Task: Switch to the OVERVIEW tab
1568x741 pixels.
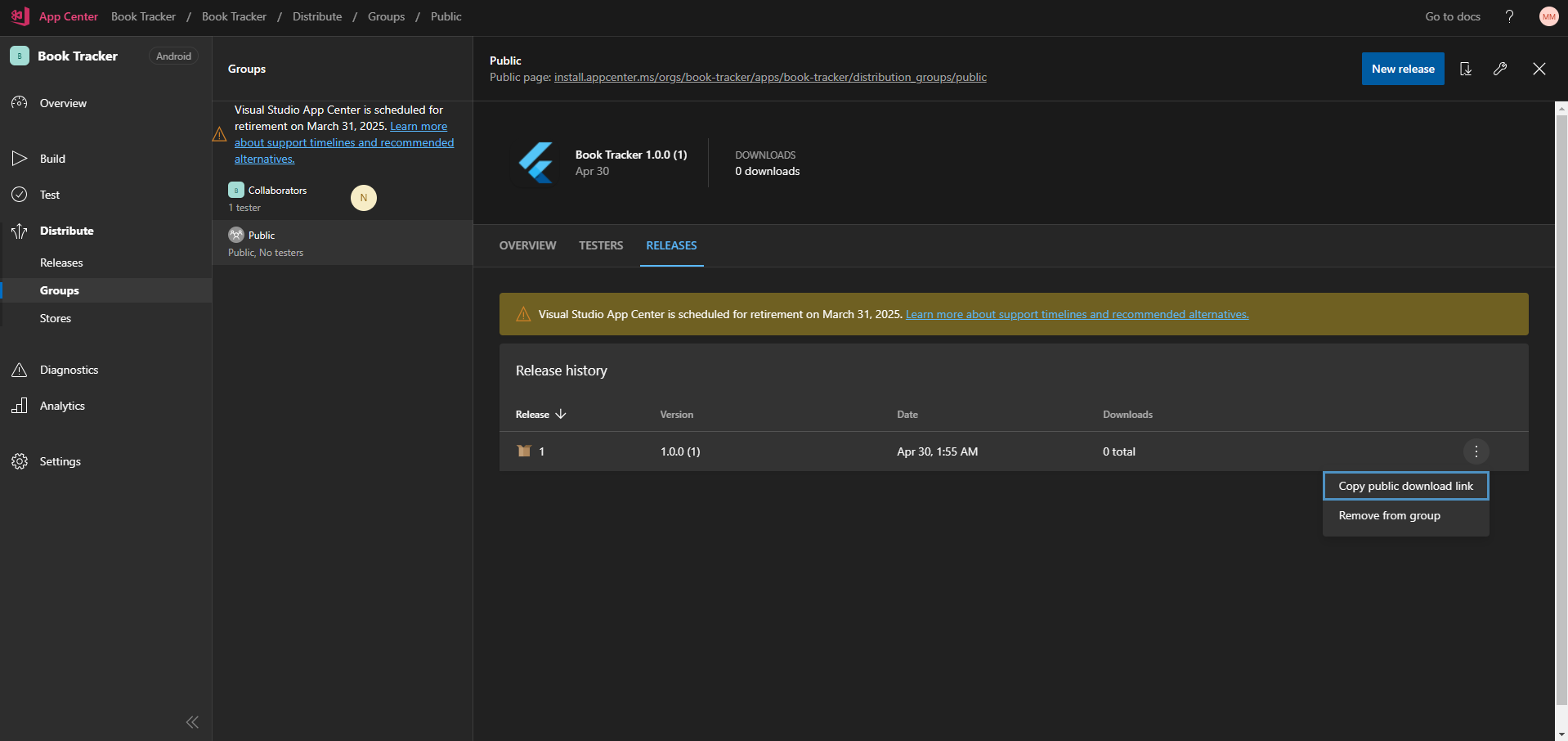Action: click(x=527, y=245)
